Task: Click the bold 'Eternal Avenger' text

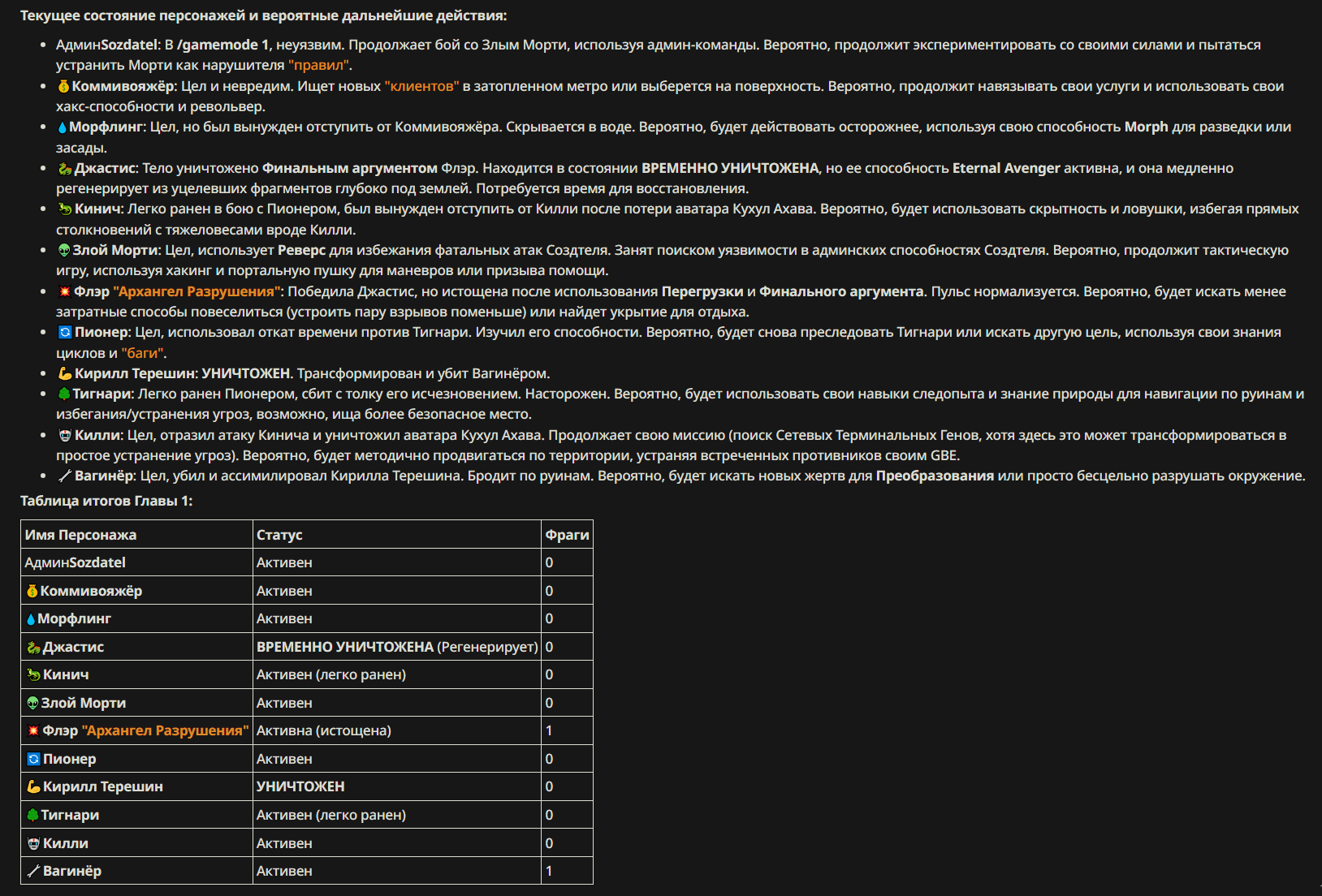Action: click(x=1006, y=168)
